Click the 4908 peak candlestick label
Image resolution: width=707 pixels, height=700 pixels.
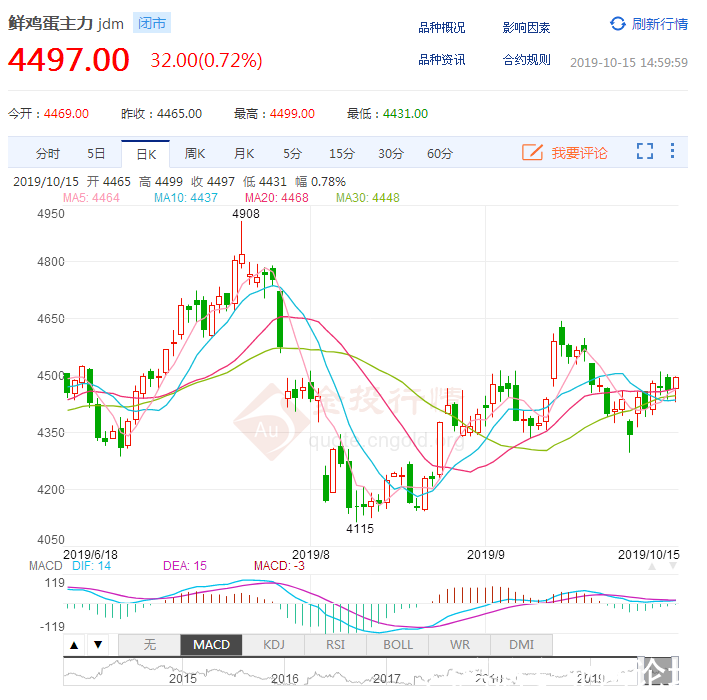[x=245, y=214]
